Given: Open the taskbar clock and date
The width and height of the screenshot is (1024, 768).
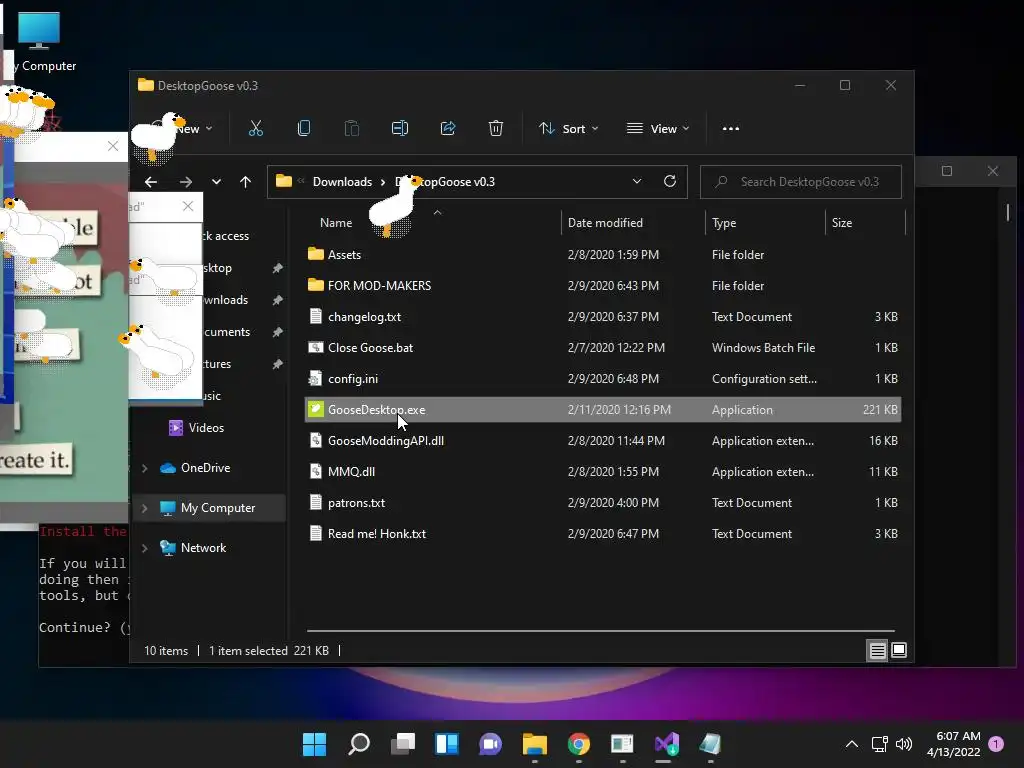Looking at the screenshot, I should [953, 744].
